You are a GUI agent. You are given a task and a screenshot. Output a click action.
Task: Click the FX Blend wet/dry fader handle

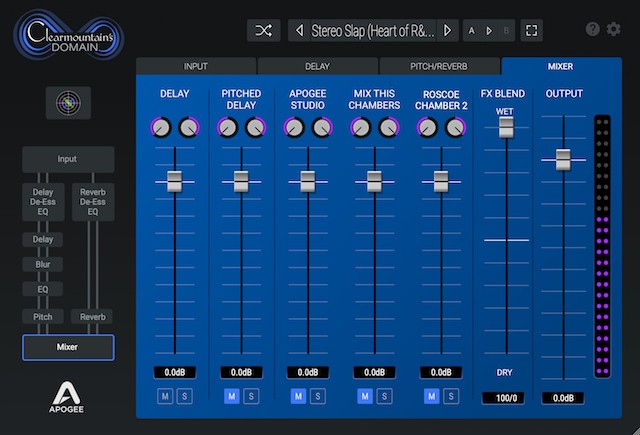[506, 127]
